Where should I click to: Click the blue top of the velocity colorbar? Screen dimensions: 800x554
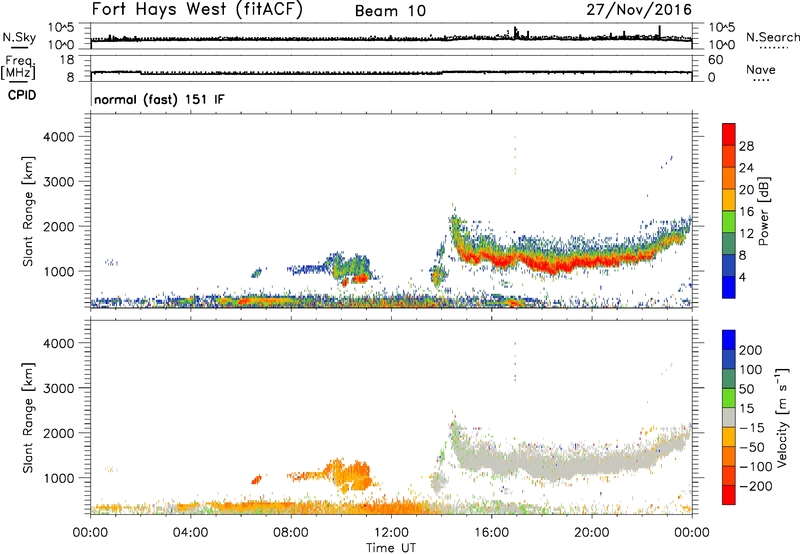[729, 340]
